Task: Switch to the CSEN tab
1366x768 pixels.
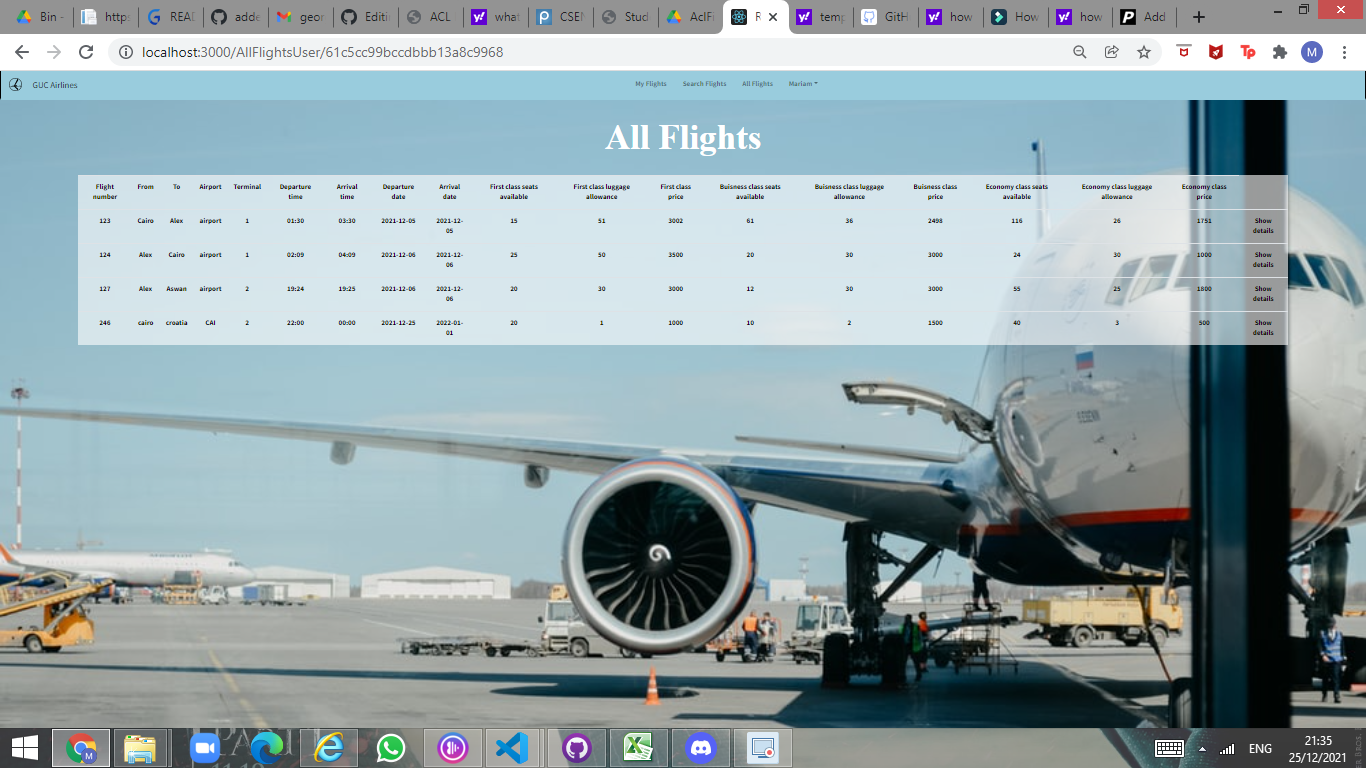Action: coord(559,17)
